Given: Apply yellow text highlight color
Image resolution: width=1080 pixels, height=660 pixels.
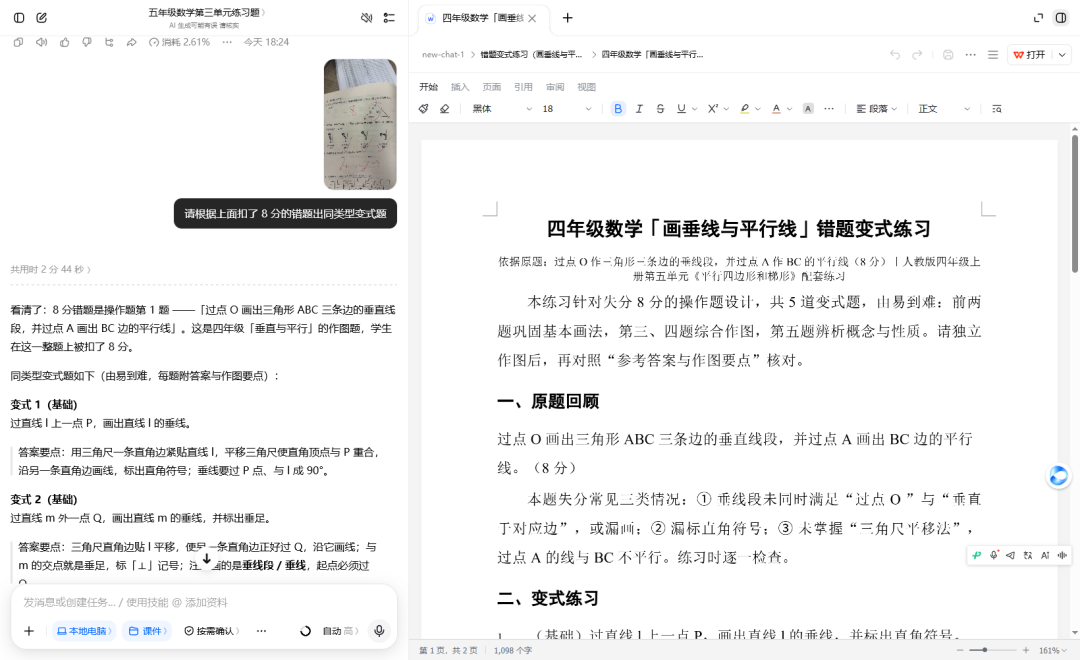Looking at the screenshot, I should (x=745, y=109).
